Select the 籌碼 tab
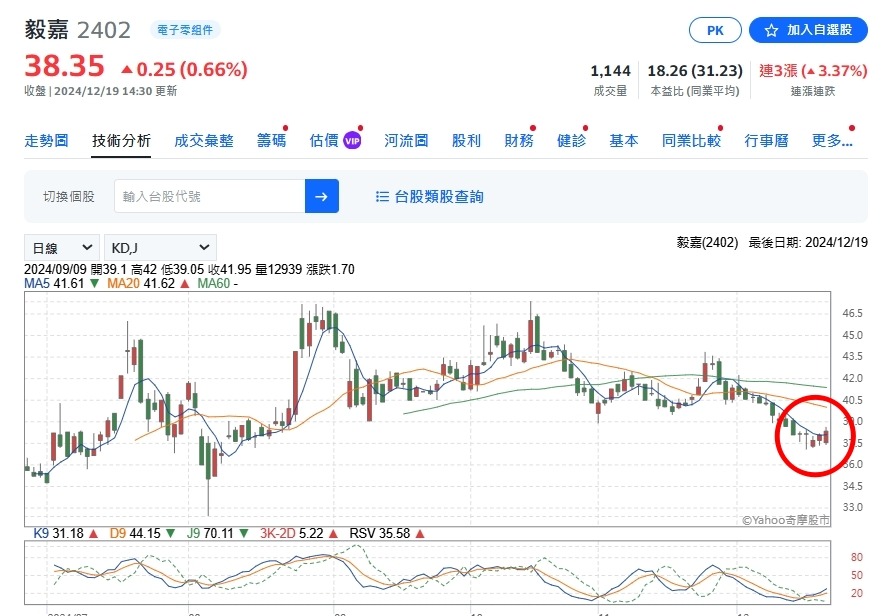Viewport: 881px width, 616px height. [271, 141]
